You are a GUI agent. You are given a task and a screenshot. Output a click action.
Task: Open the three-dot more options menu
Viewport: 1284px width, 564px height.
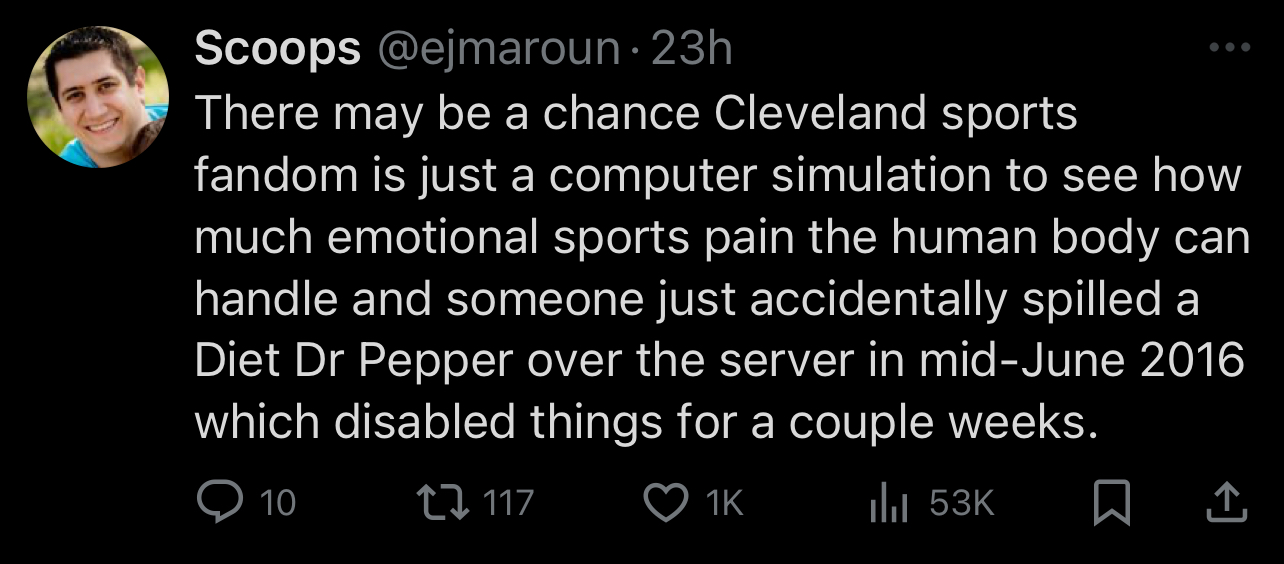[1229, 47]
